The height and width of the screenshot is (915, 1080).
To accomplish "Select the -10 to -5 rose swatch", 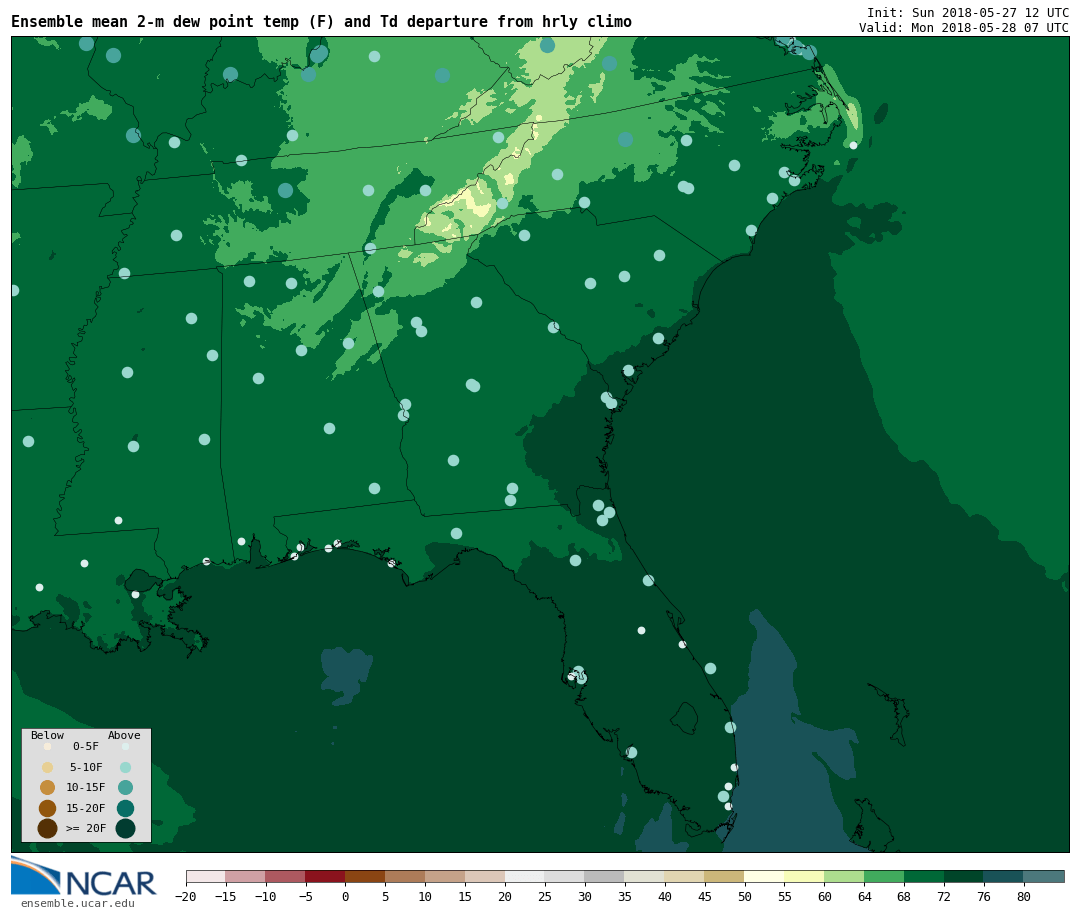I will click(286, 876).
